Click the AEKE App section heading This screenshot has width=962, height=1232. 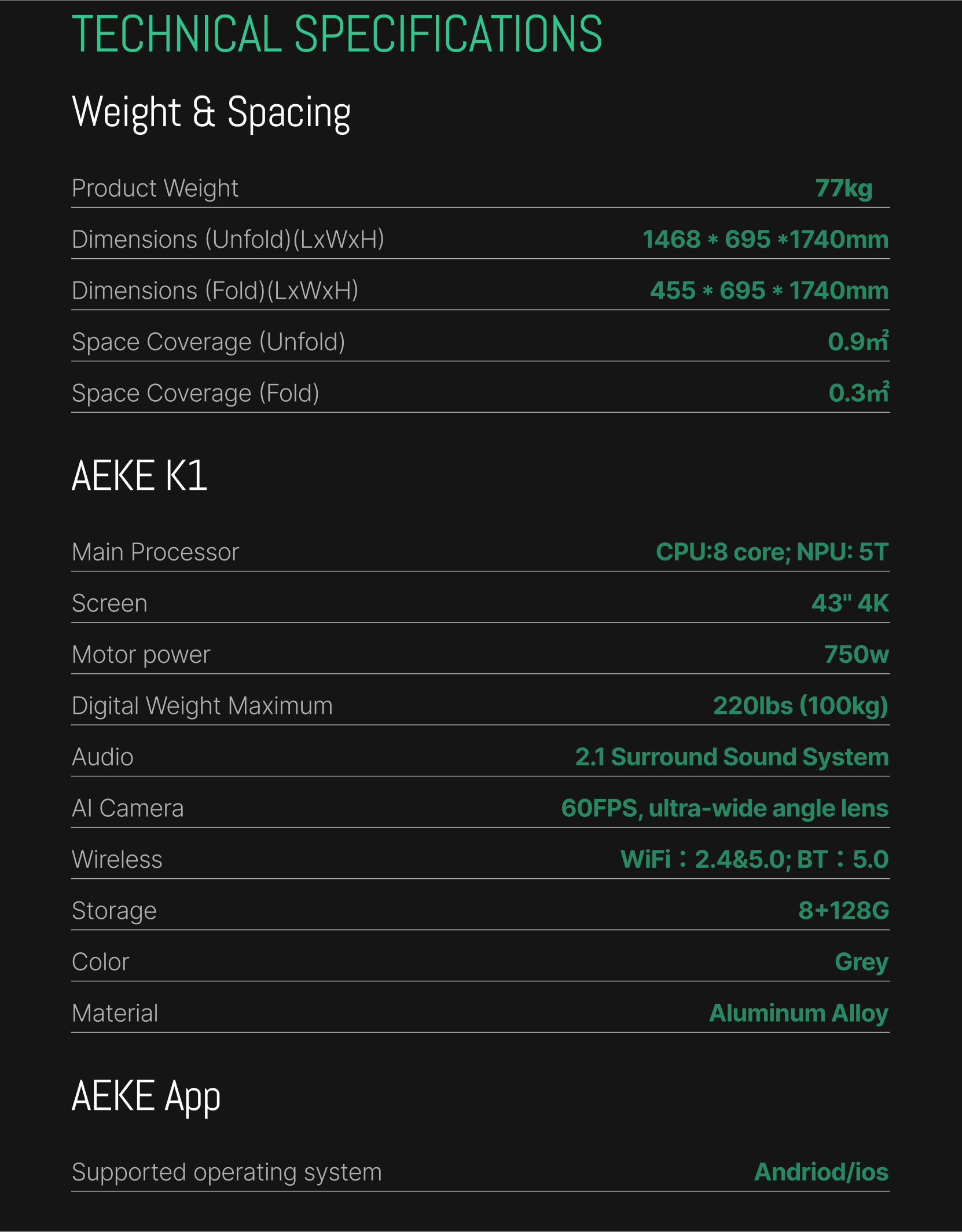pyautogui.click(x=146, y=1097)
